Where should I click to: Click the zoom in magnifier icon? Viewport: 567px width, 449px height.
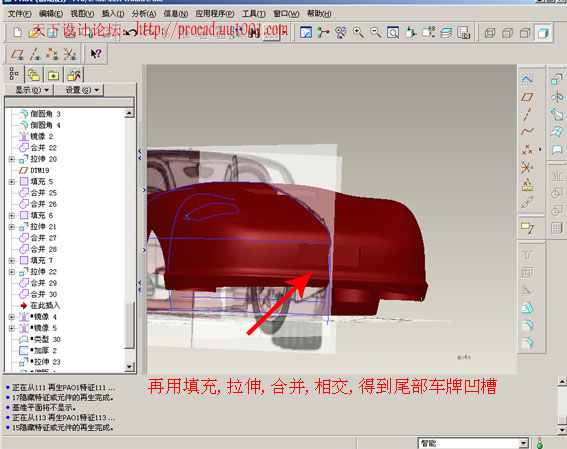358,33
